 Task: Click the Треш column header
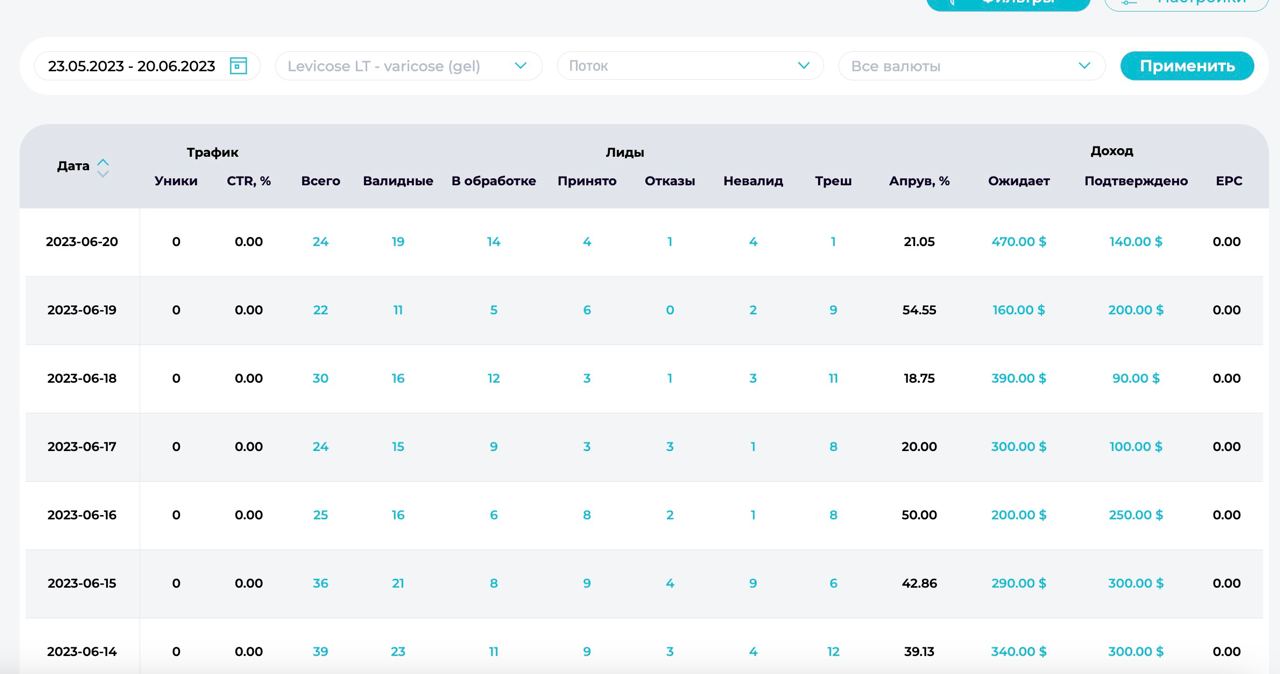[833, 181]
